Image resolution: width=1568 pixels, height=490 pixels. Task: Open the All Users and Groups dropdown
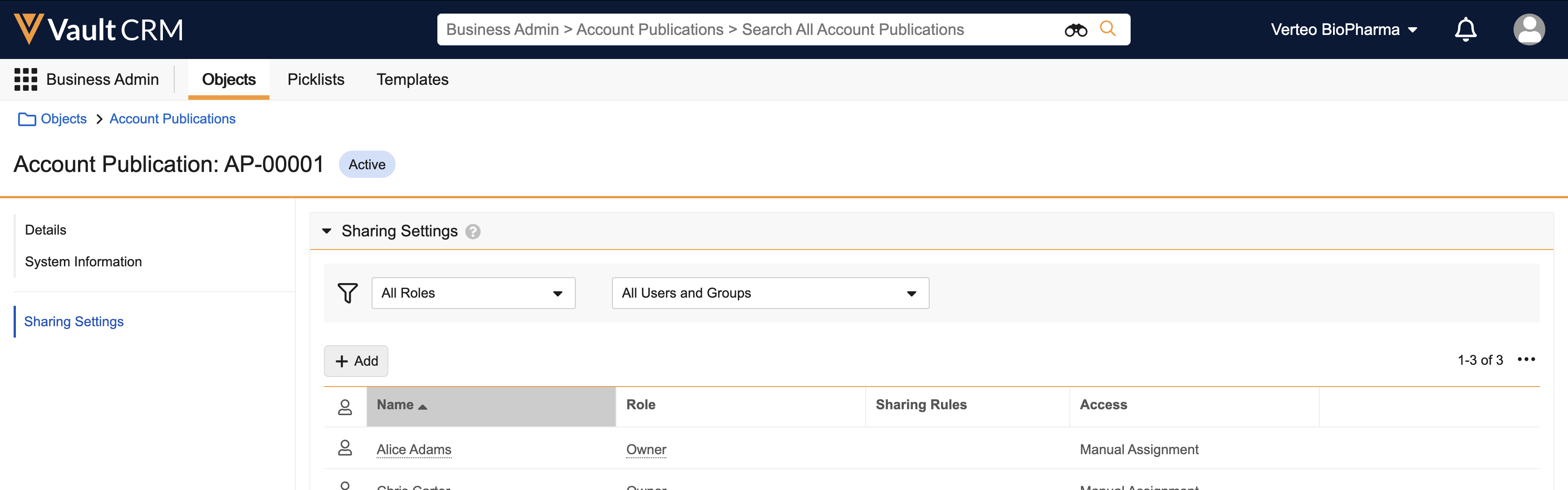pos(770,293)
